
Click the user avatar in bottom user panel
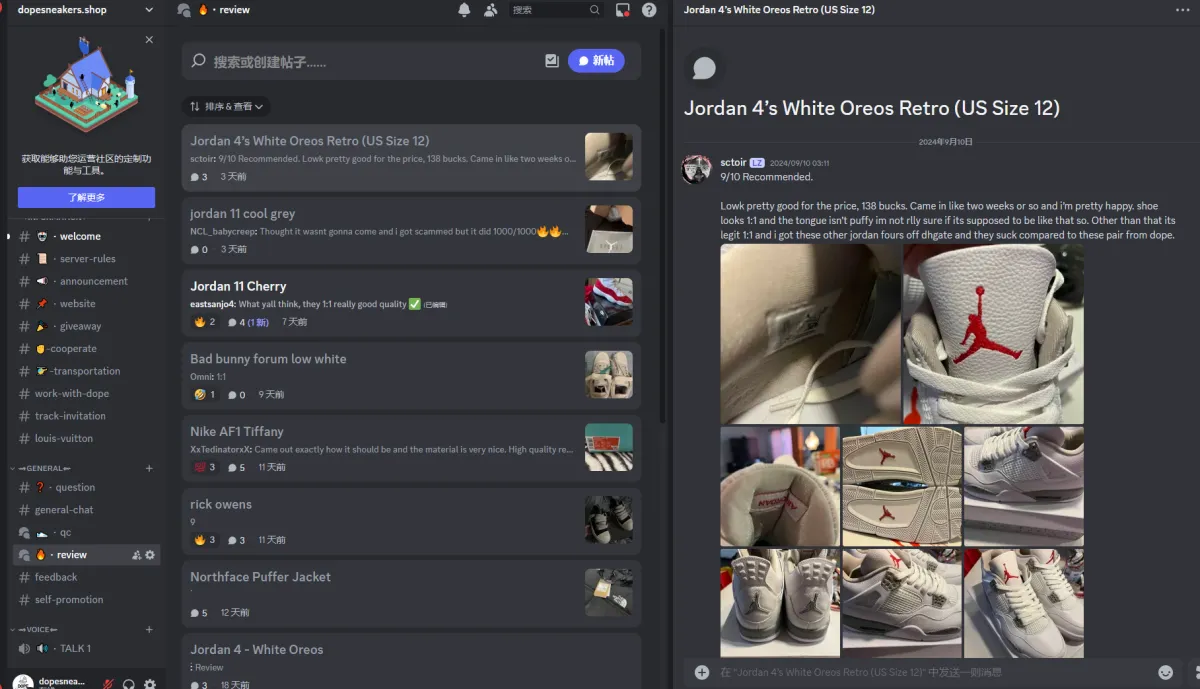point(23,683)
